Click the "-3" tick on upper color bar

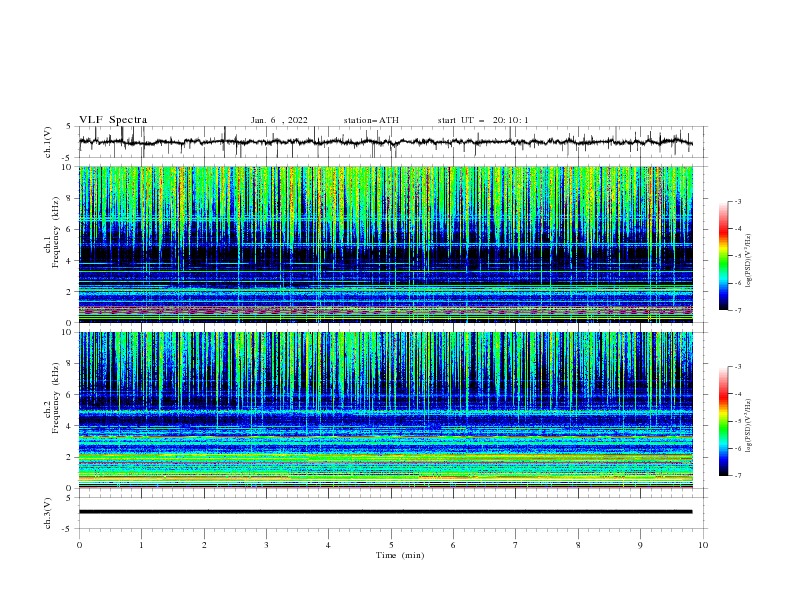[737, 201]
